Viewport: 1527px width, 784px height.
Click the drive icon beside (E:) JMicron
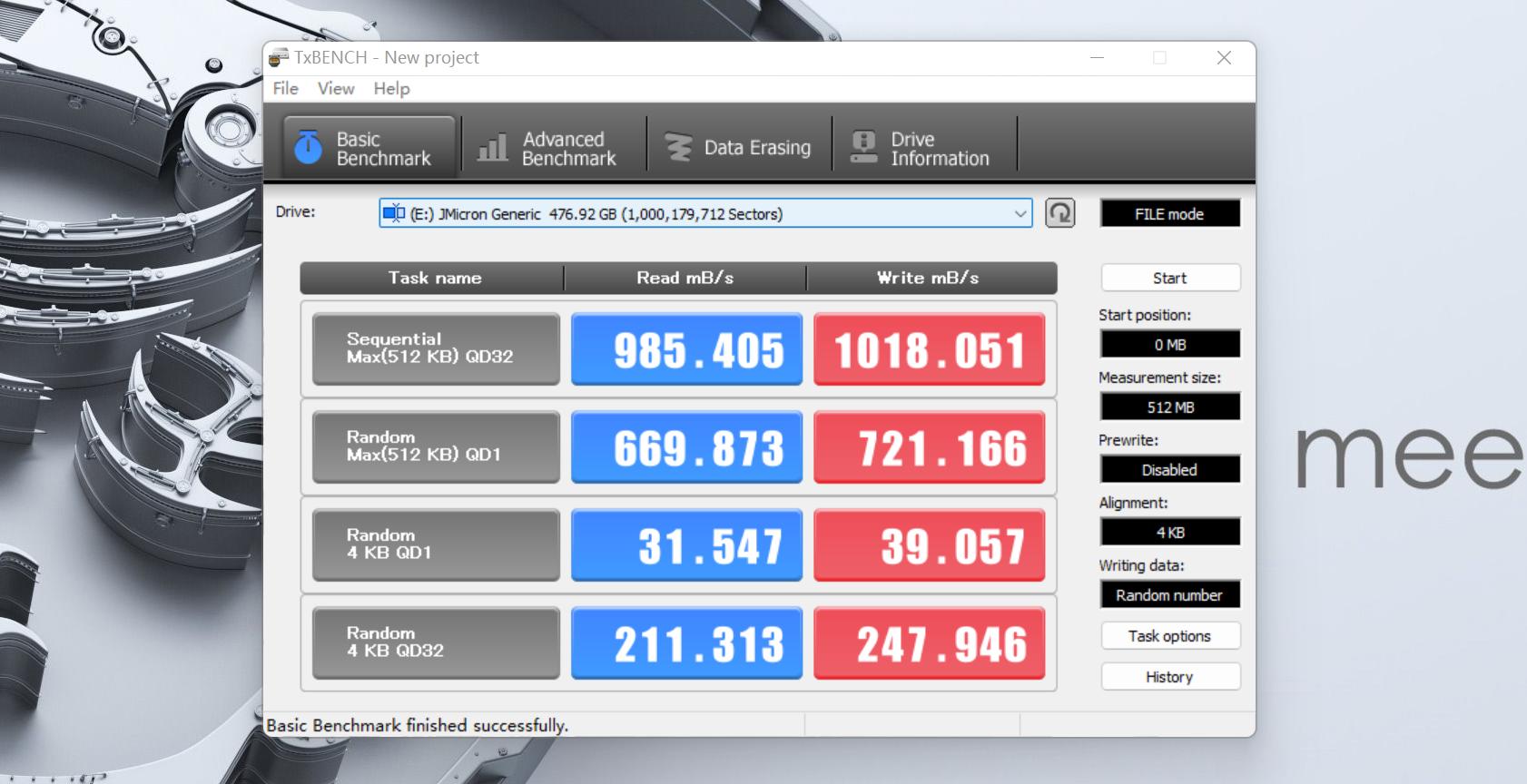(x=394, y=213)
